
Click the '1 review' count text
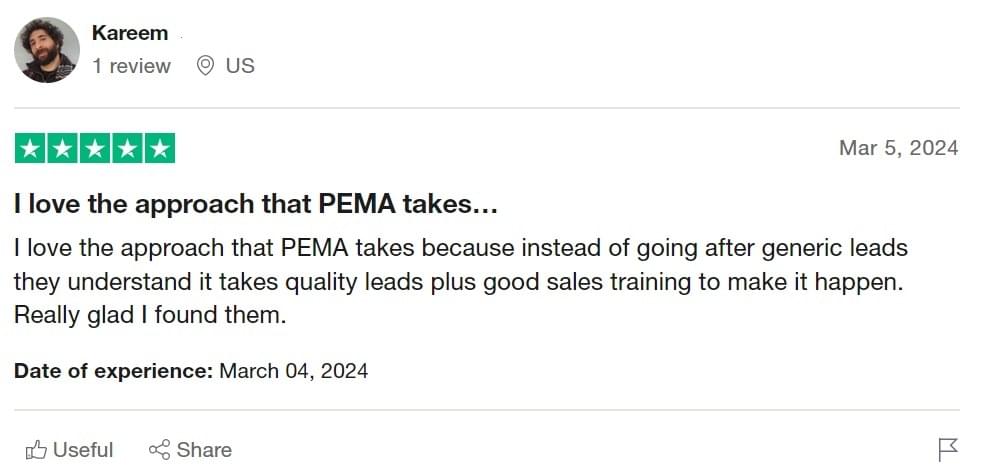click(132, 66)
